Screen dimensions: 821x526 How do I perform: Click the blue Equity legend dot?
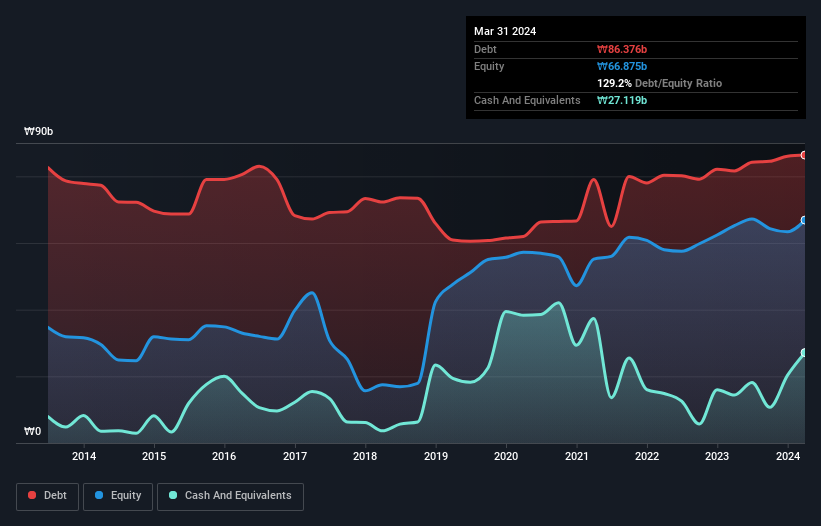click(99, 495)
